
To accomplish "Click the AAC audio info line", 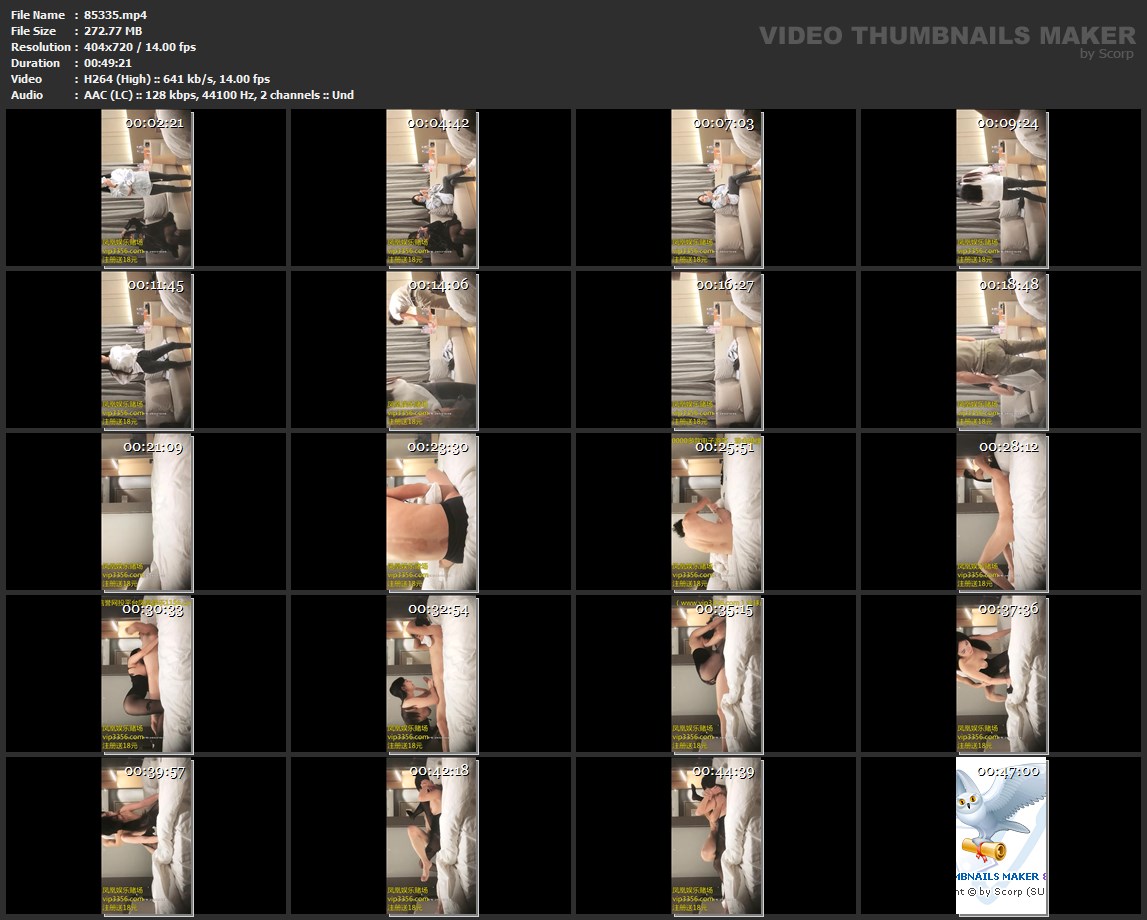I will 218,95.
